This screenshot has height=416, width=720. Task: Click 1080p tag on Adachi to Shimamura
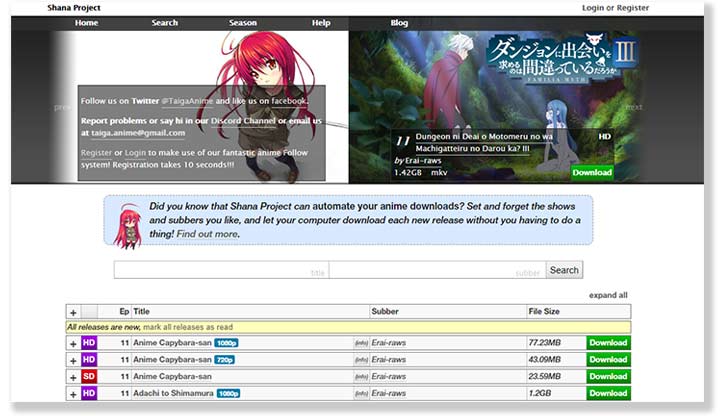228,394
